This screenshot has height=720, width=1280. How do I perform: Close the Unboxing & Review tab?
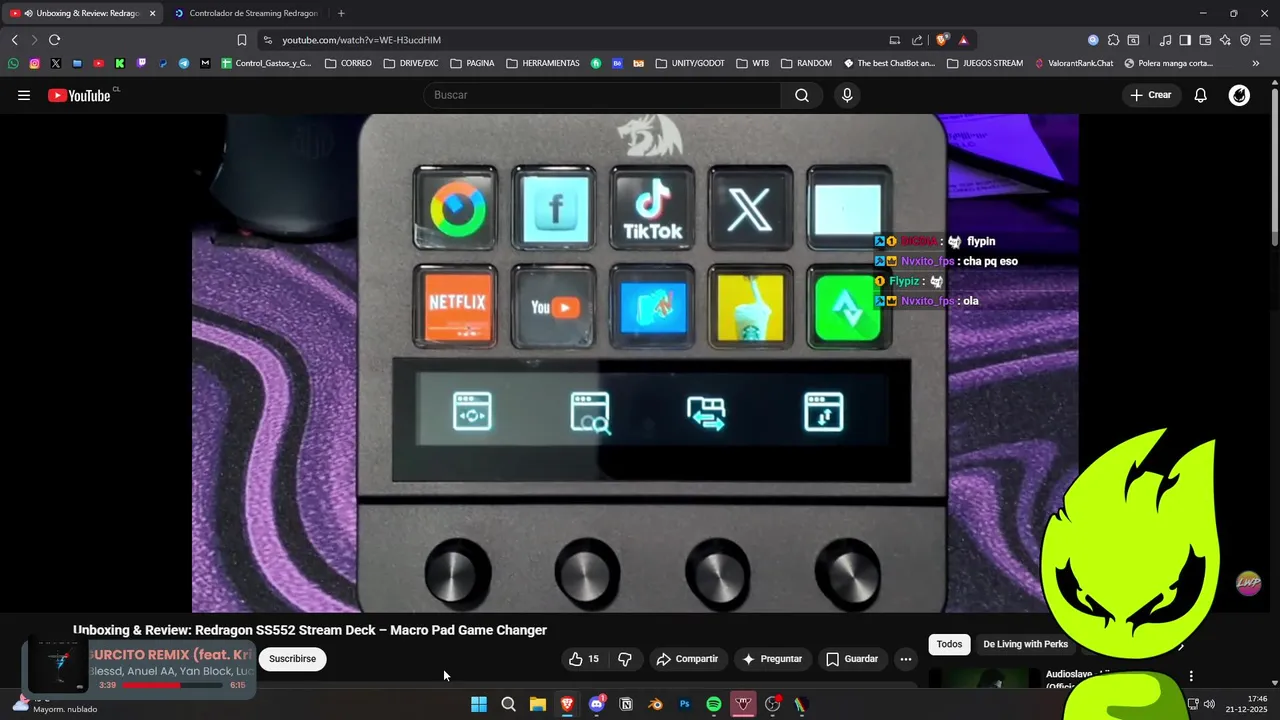point(152,13)
